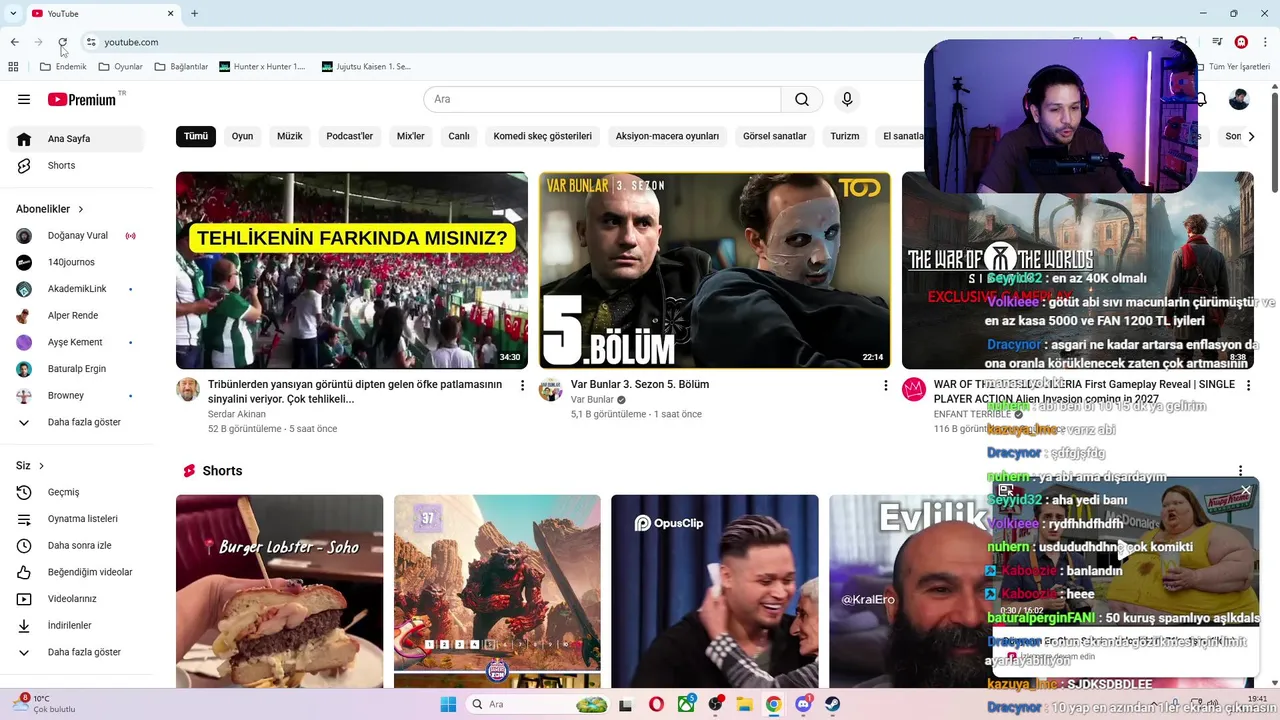Select the Tümü category chip

pyautogui.click(x=196, y=136)
